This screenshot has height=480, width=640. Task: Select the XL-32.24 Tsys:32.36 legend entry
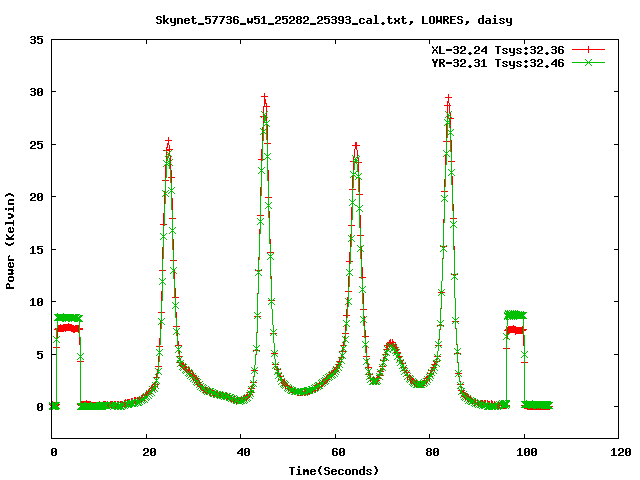click(x=498, y=50)
